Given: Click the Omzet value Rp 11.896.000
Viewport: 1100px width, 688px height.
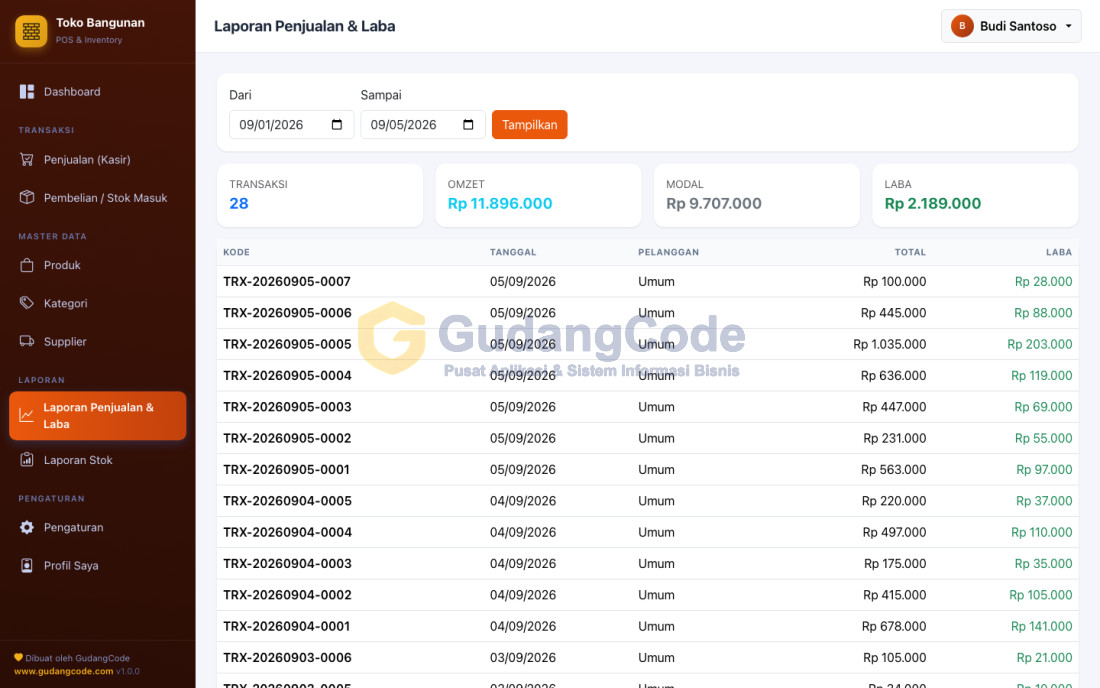Looking at the screenshot, I should tap(499, 203).
